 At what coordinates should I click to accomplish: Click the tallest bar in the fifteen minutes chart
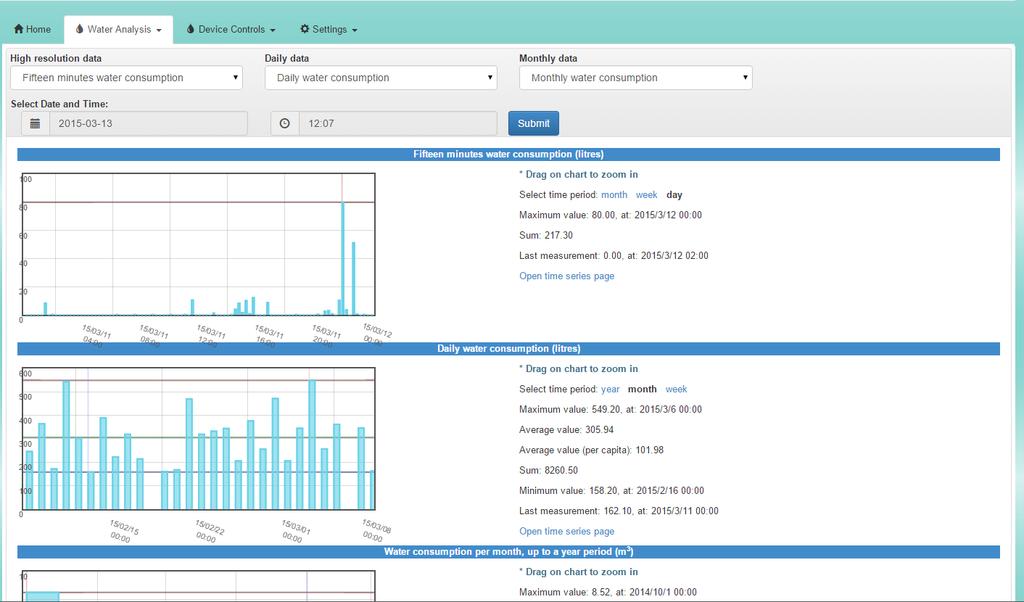tap(342, 259)
